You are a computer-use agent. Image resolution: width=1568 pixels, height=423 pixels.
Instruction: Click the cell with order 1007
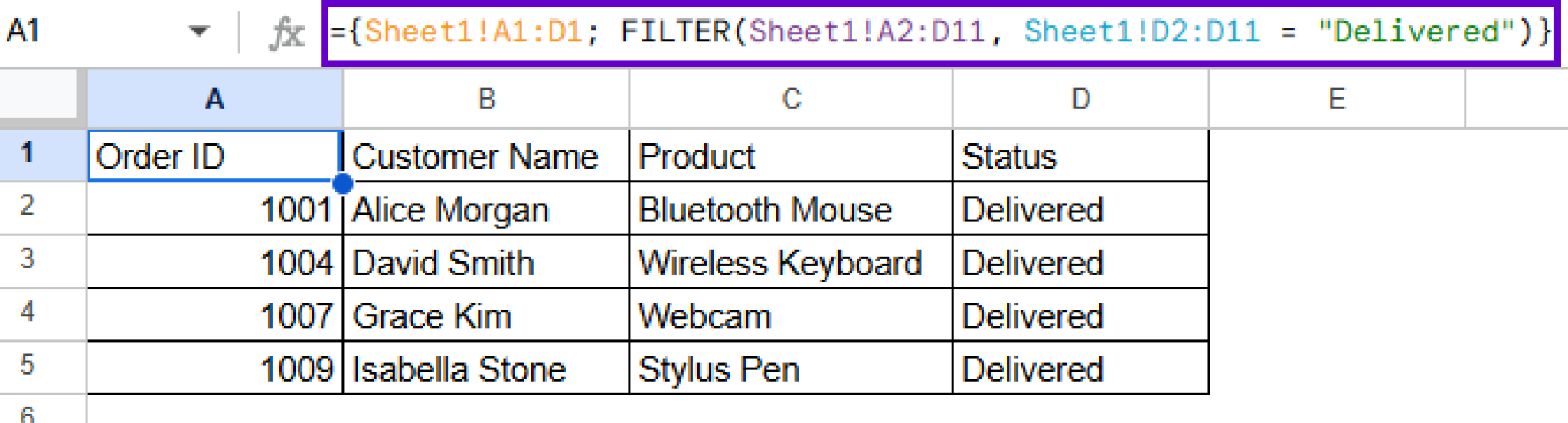point(215,316)
